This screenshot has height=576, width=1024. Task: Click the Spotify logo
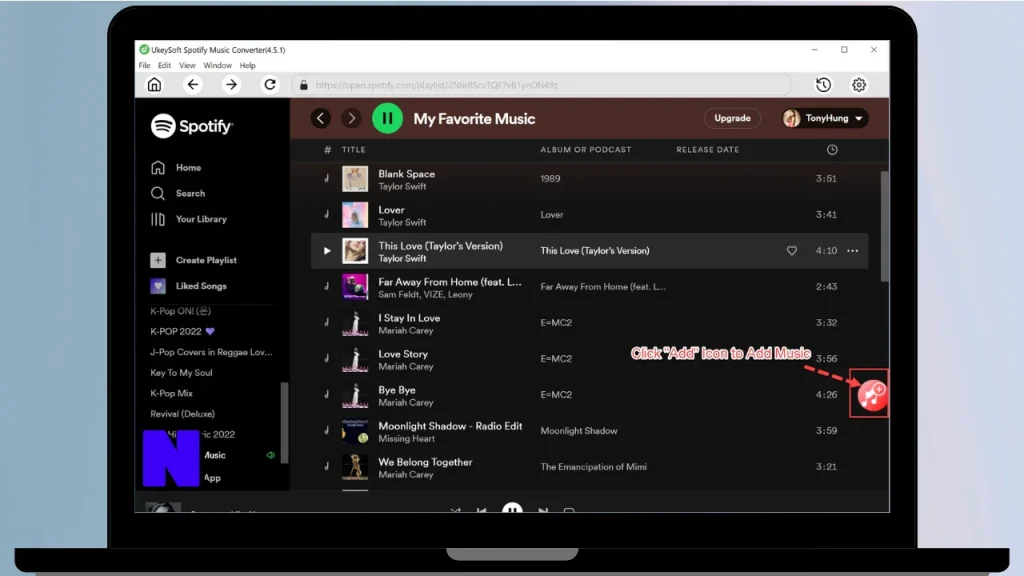[x=191, y=126]
